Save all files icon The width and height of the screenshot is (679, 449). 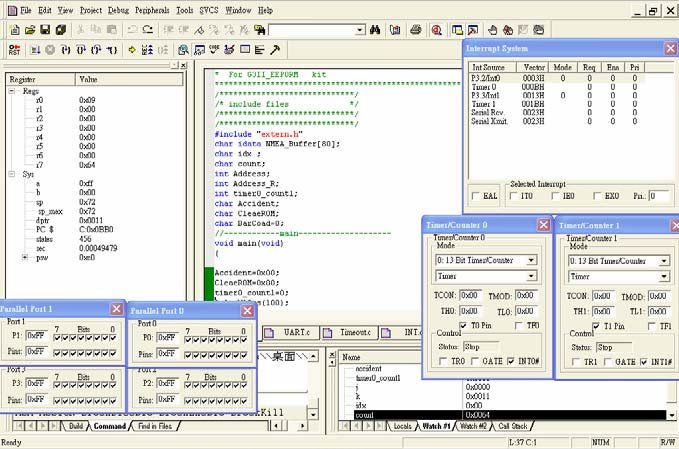tap(61, 30)
